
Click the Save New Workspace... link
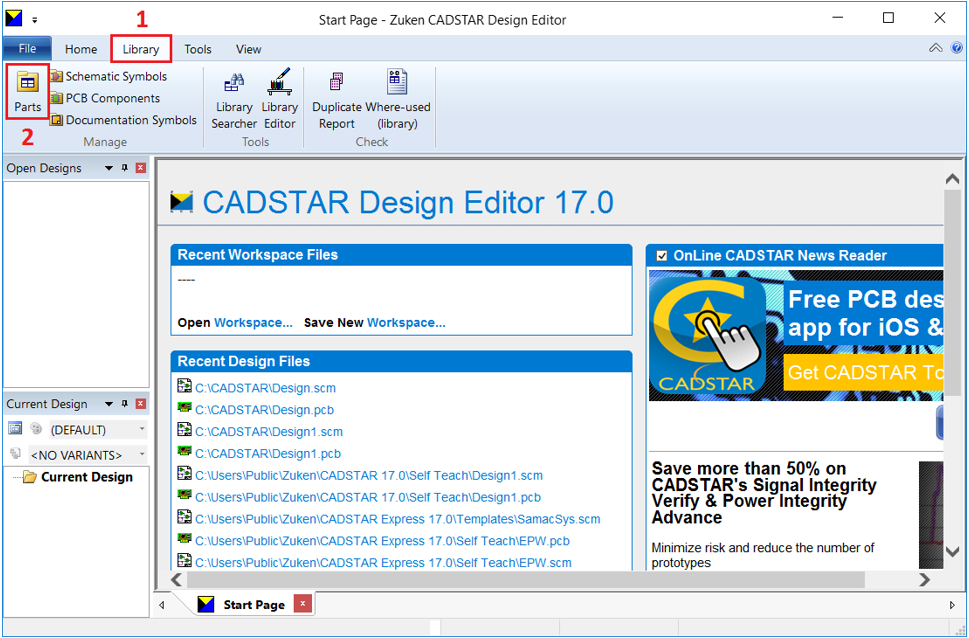click(x=406, y=323)
